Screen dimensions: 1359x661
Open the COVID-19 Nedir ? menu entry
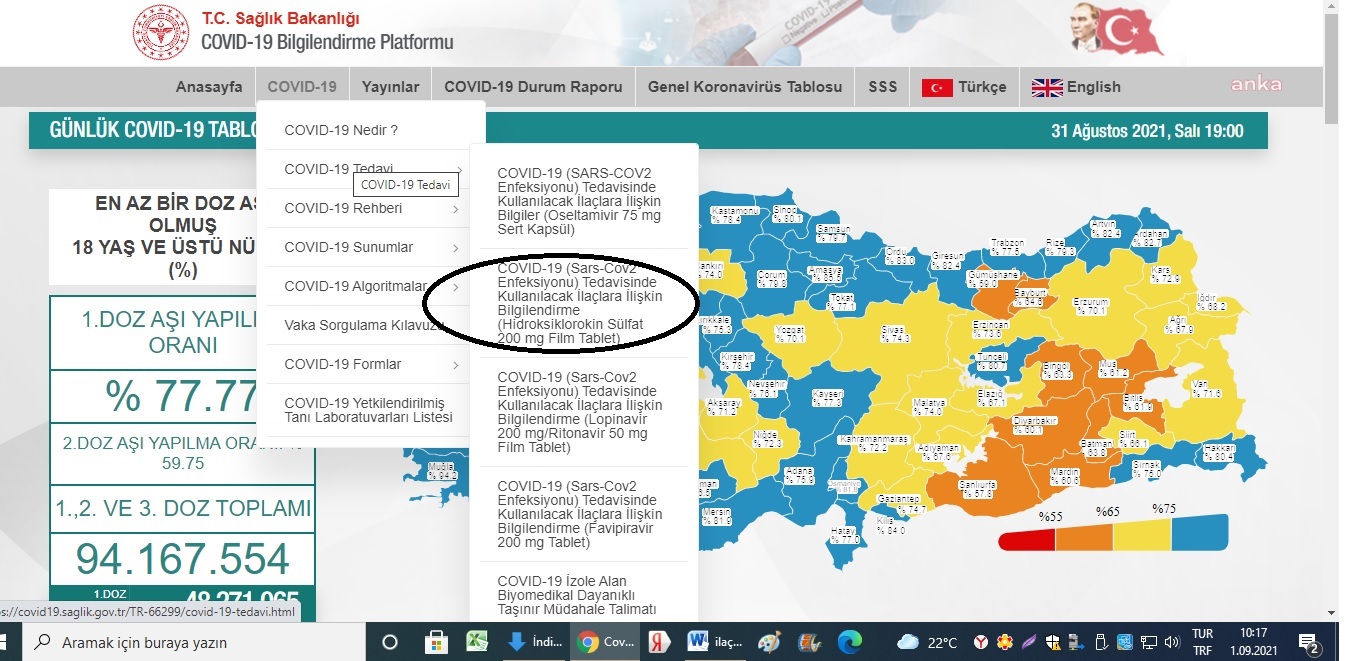pyautogui.click(x=341, y=130)
